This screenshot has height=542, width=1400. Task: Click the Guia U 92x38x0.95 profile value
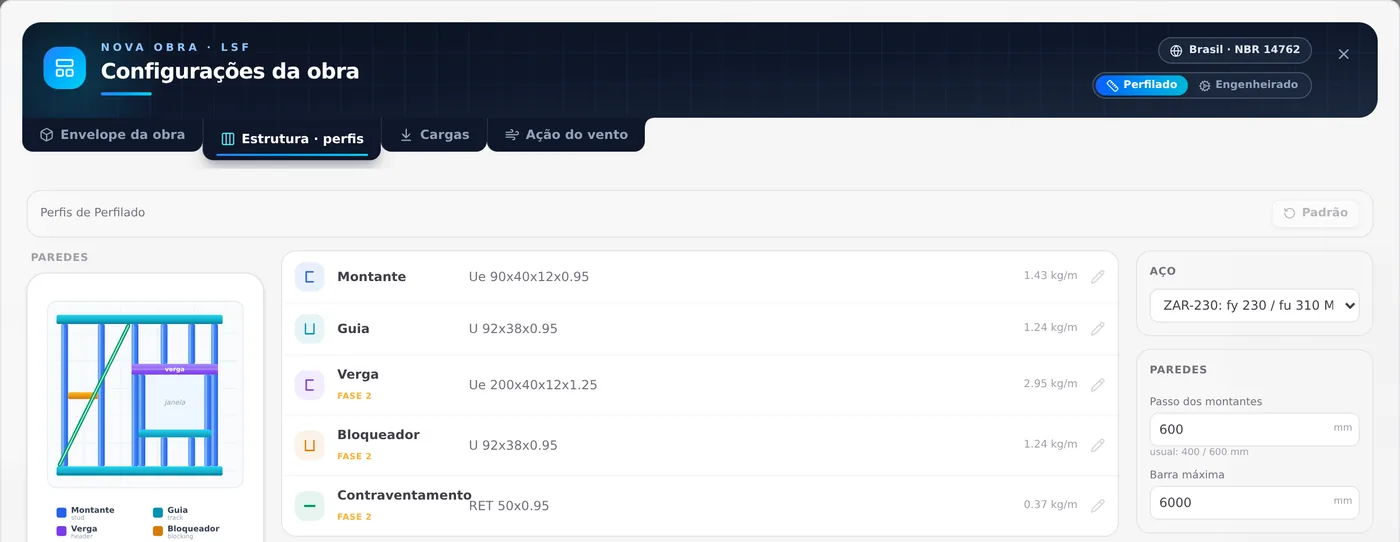tap(513, 329)
